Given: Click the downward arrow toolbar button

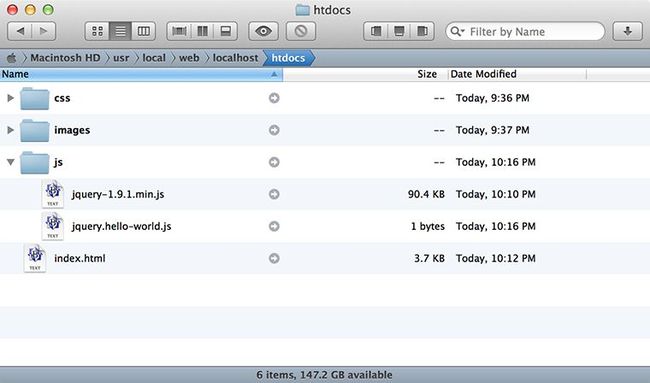Looking at the screenshot, I should click(x=628, y=31).
